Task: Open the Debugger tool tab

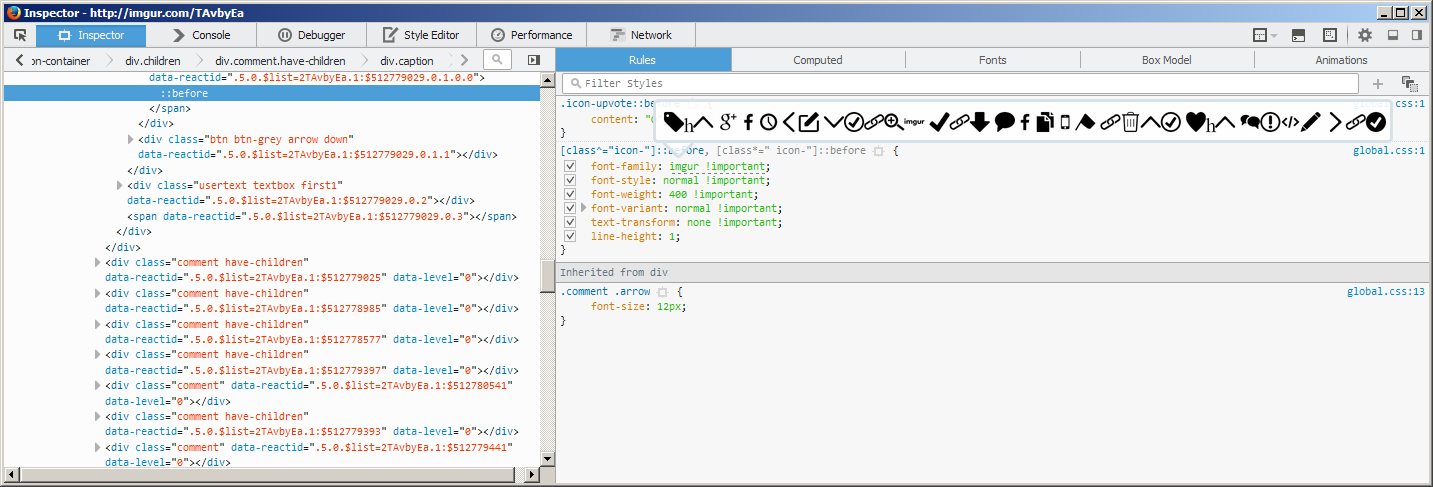Action: [312, 35]
